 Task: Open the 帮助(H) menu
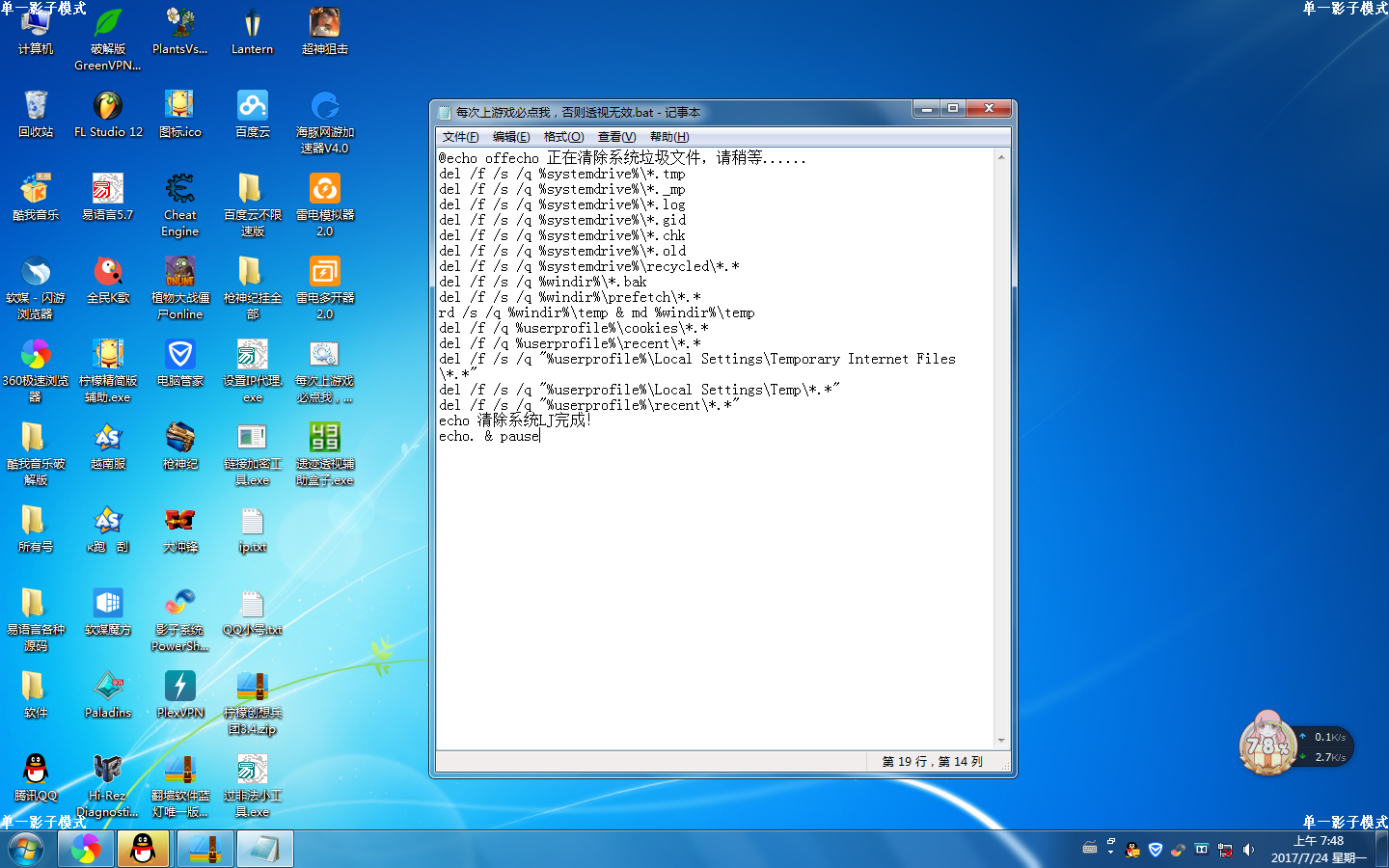coord(669,137)
